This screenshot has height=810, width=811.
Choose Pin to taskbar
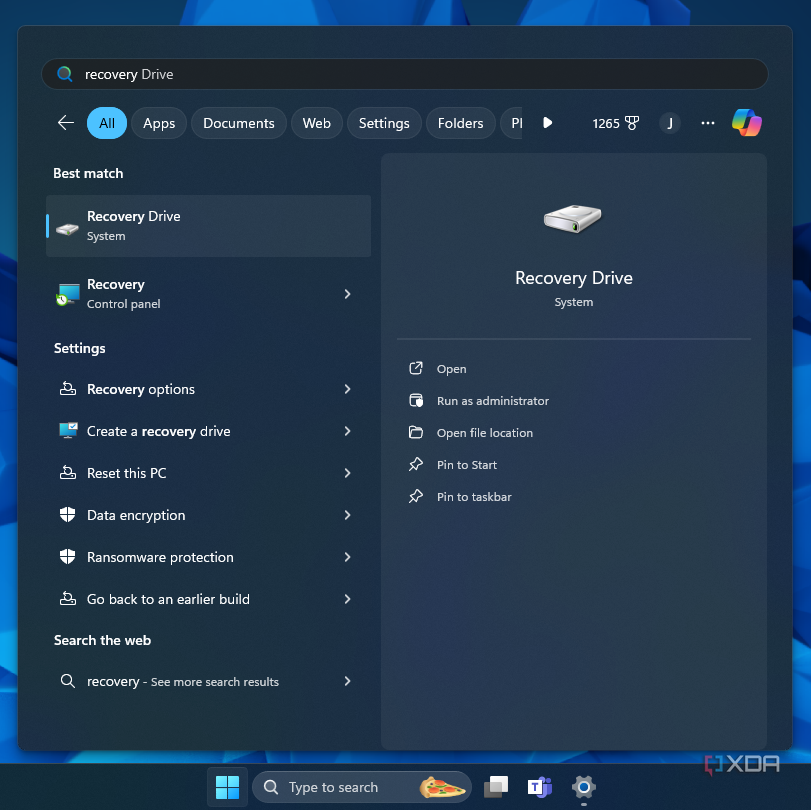[474, 497]
